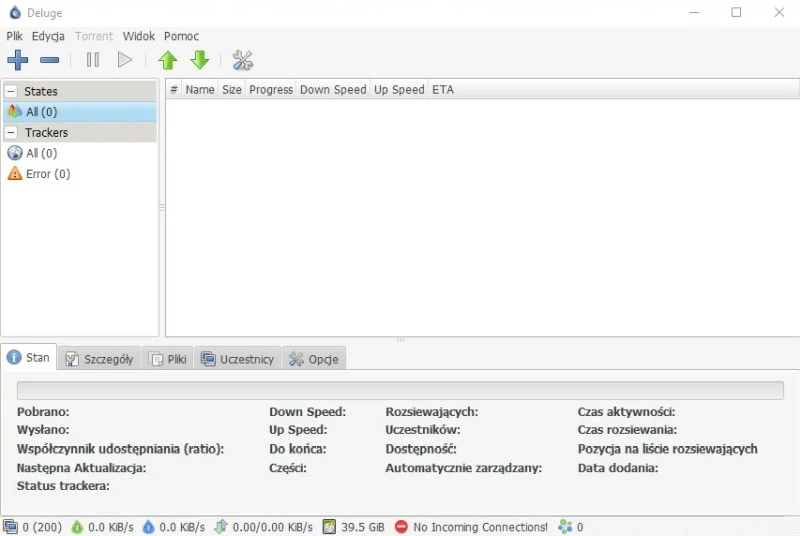This screenshot has height=536, width=800.
Task: Open the Opcje tab
Action: [314, 359]
